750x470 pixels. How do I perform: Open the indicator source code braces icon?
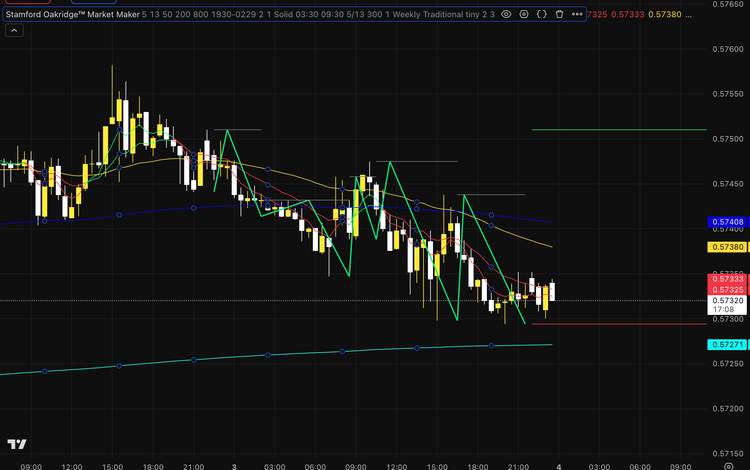click(x=541, y=15)
